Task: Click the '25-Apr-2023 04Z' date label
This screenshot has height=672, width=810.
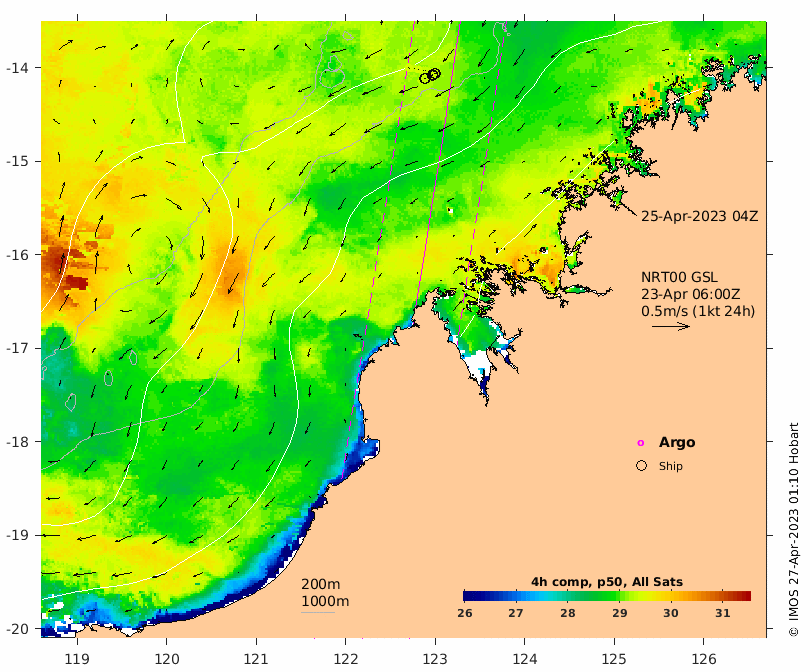Action: click(699, 216)
